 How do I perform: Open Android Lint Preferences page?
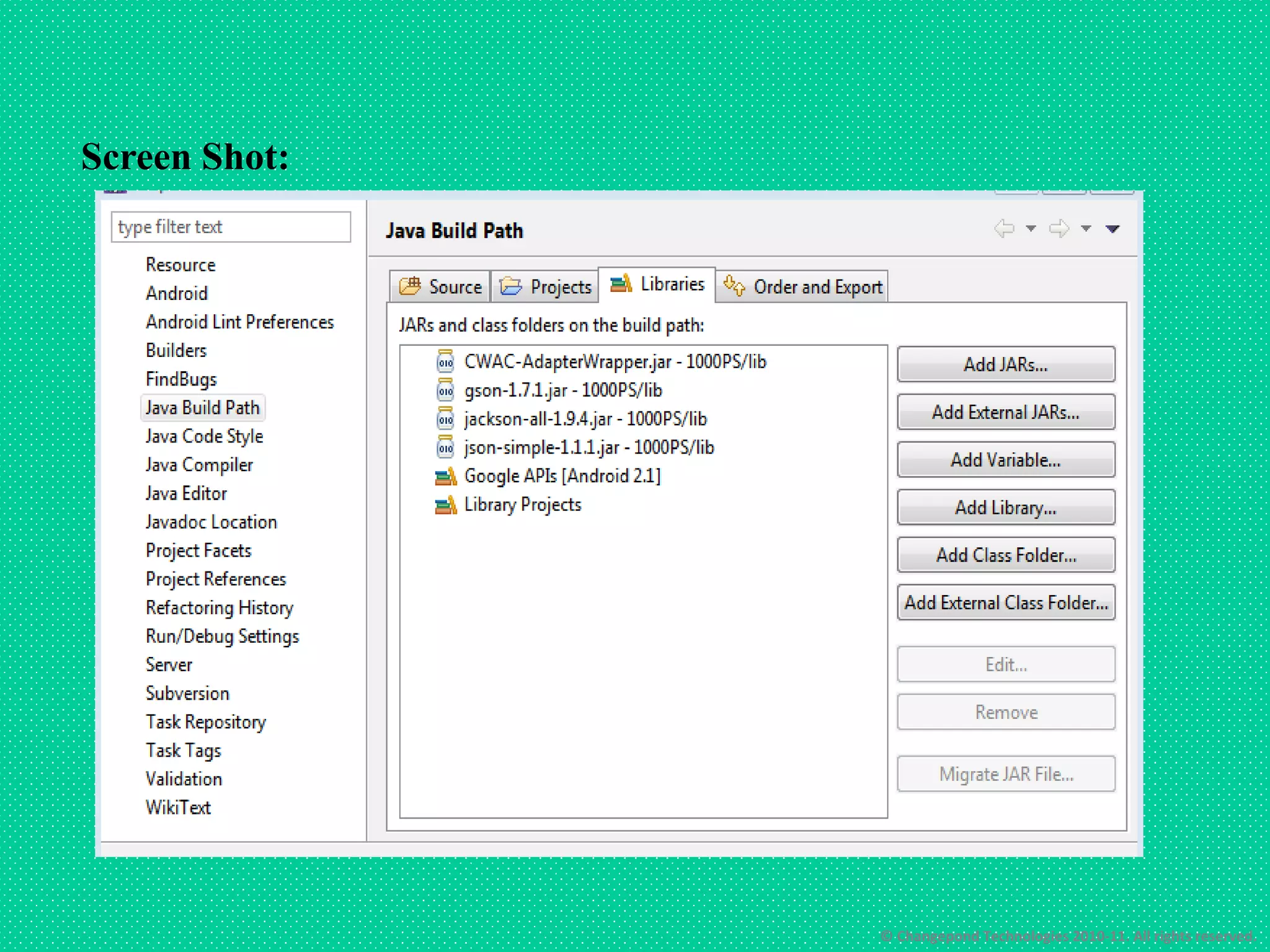pyautogui.click(x=239, y=322)
